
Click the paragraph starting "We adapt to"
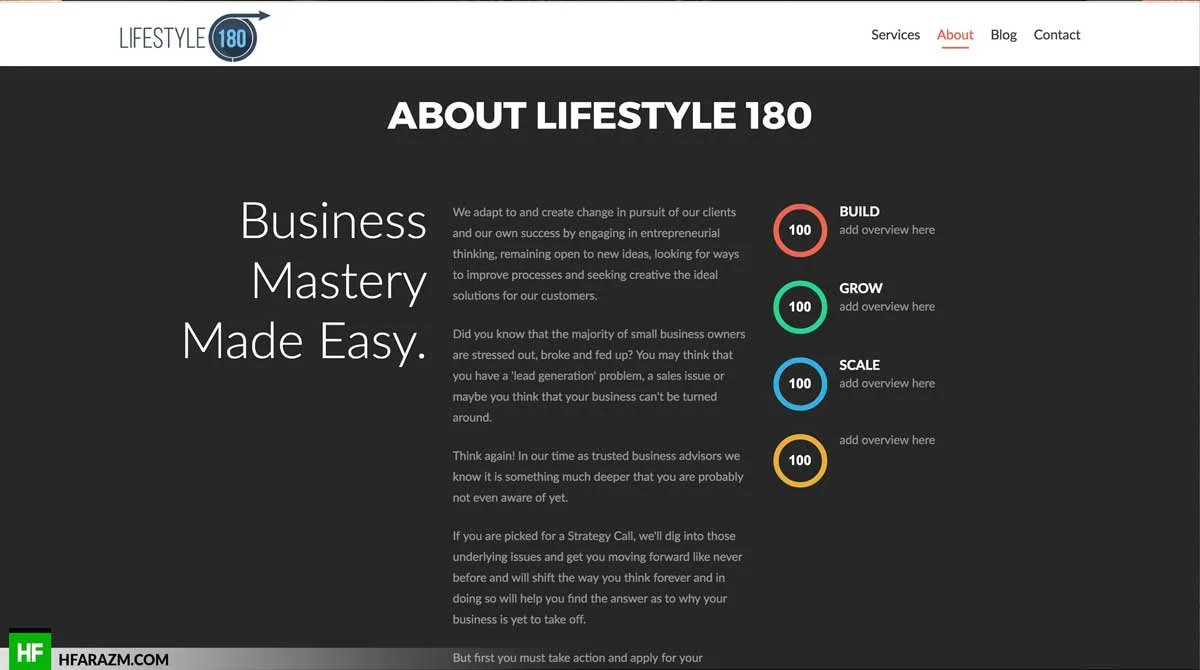598,254
